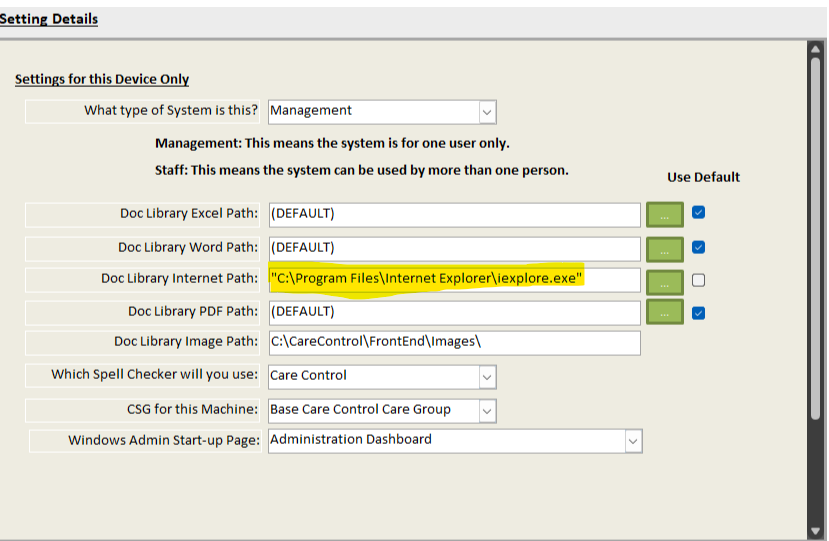Screen dimensions: 829x541
Task: Open the system type dropdown
Action: click(487, 112)
